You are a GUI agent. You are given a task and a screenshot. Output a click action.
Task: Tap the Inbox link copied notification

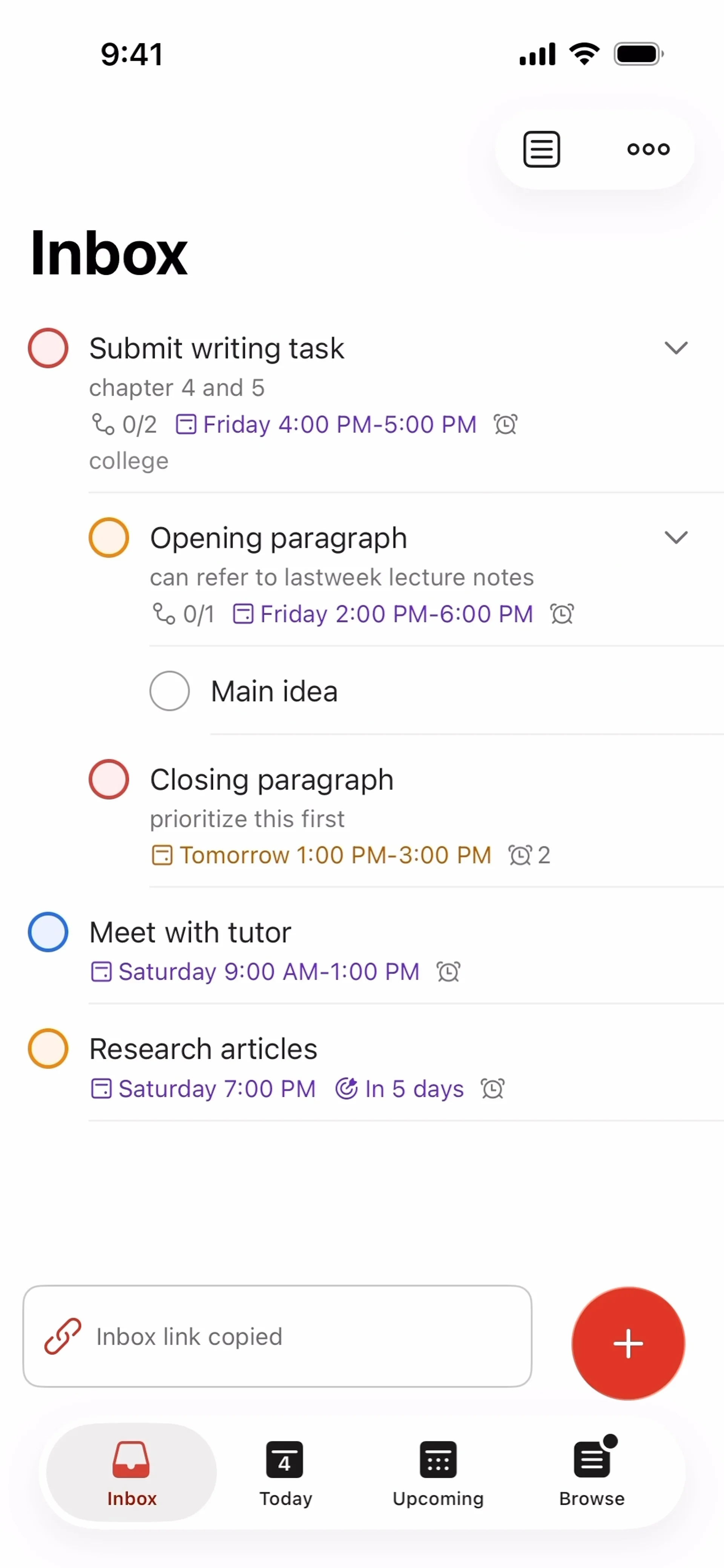point(277,1337)
